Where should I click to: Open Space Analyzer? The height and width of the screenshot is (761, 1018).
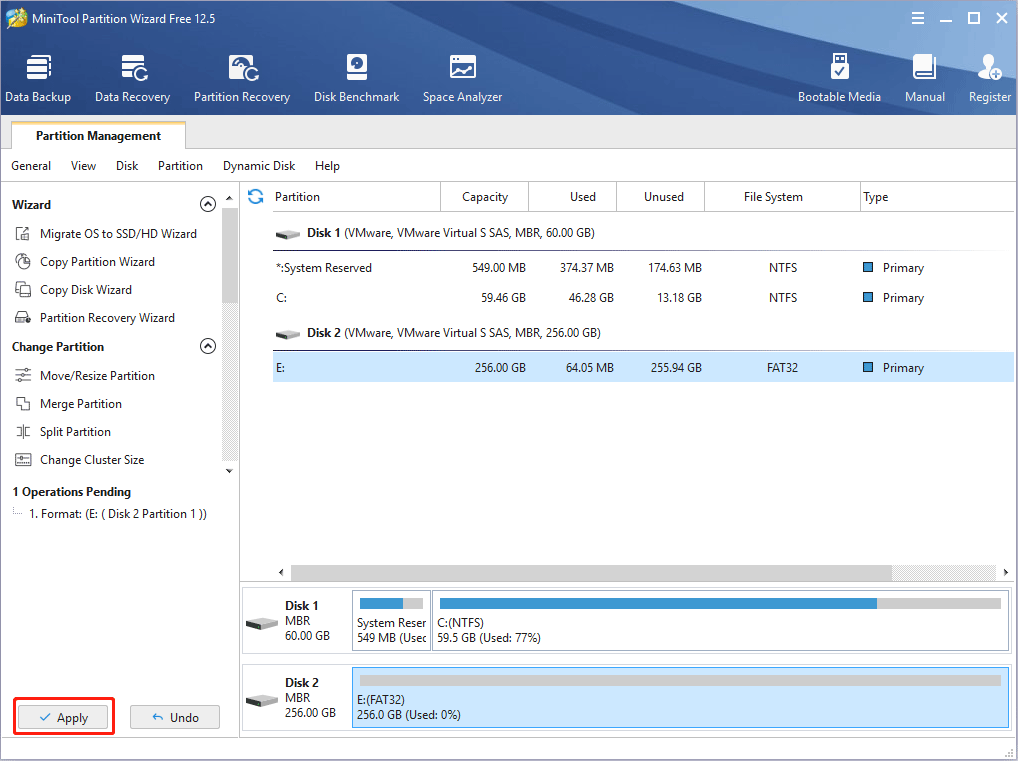pyautogui.click(x=462, y=79)
